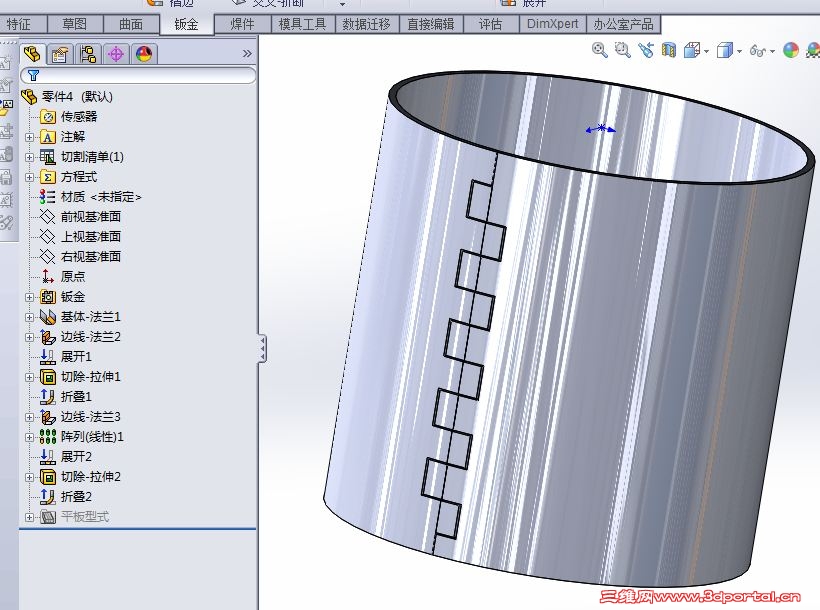Click Edit Appearance color ball icon

coord(791,50)
